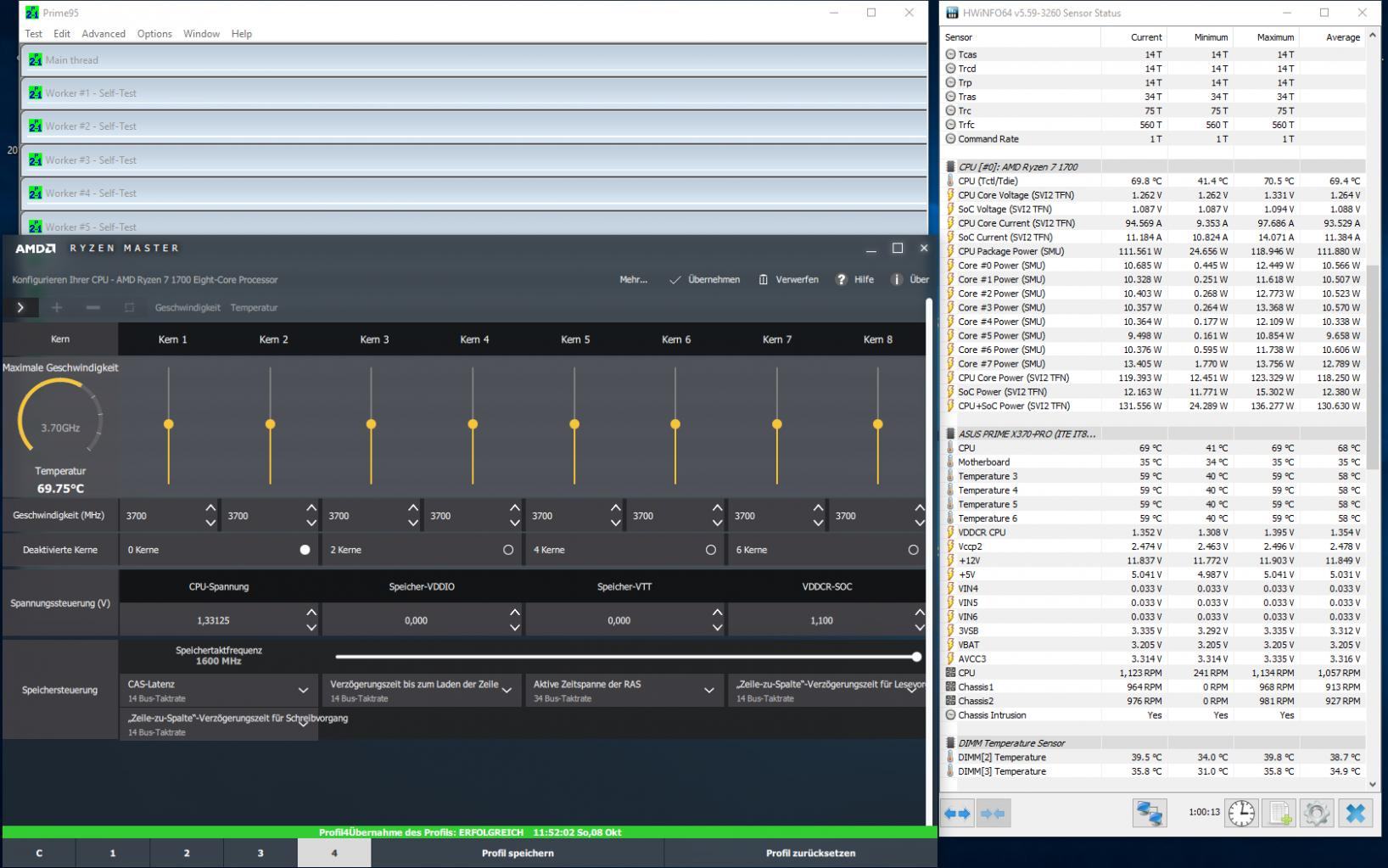Select the CPU Package Power (SMU) row

(1154, 251)
